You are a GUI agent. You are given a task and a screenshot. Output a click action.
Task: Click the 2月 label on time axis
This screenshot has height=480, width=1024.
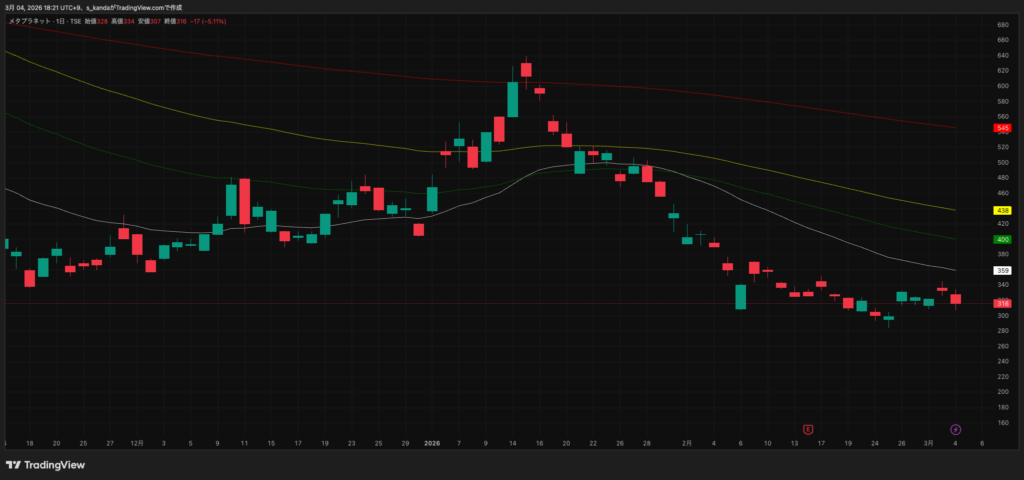pyautogui.click(x=687, y=442)
